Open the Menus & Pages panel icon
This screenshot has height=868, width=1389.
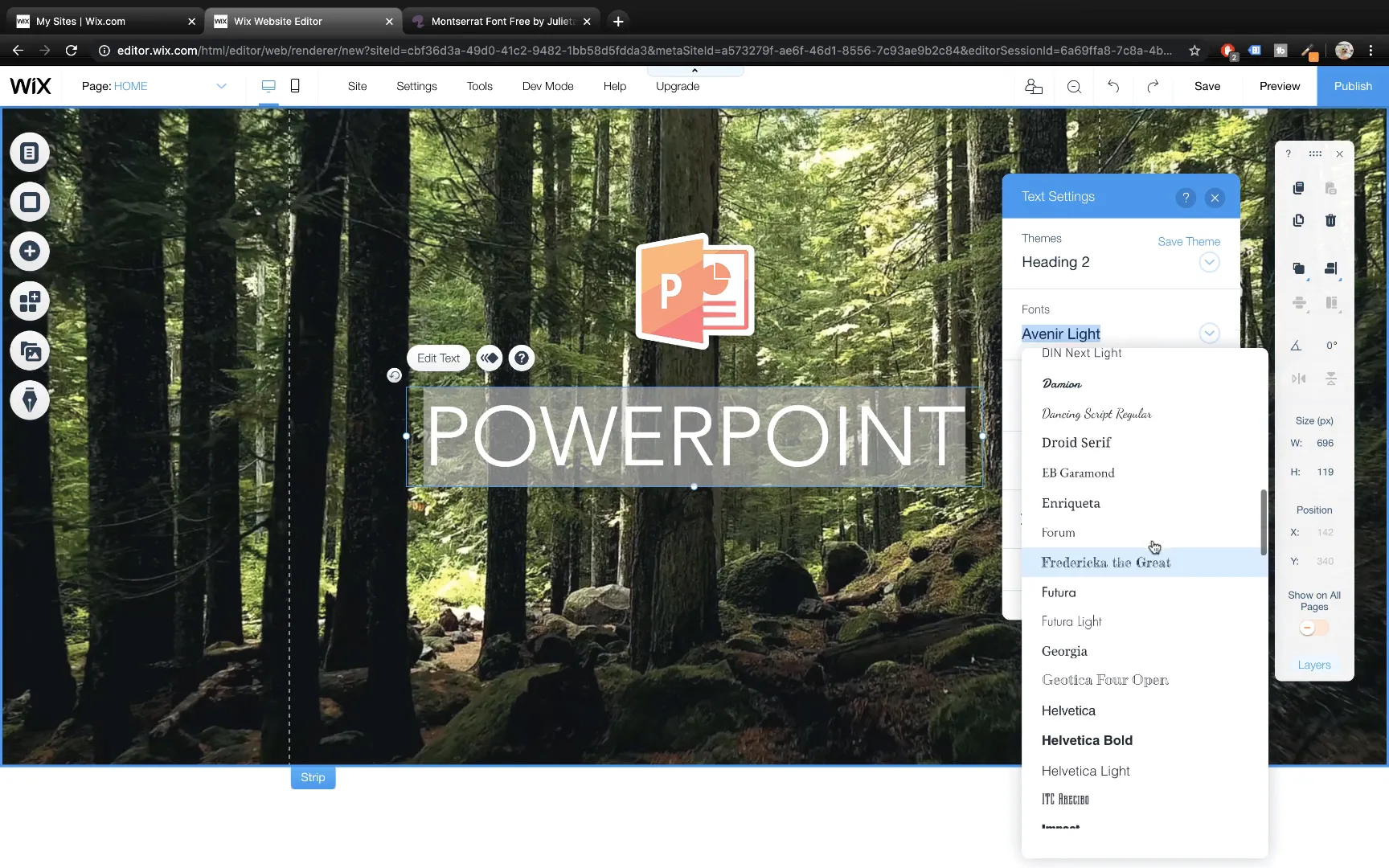30,153
